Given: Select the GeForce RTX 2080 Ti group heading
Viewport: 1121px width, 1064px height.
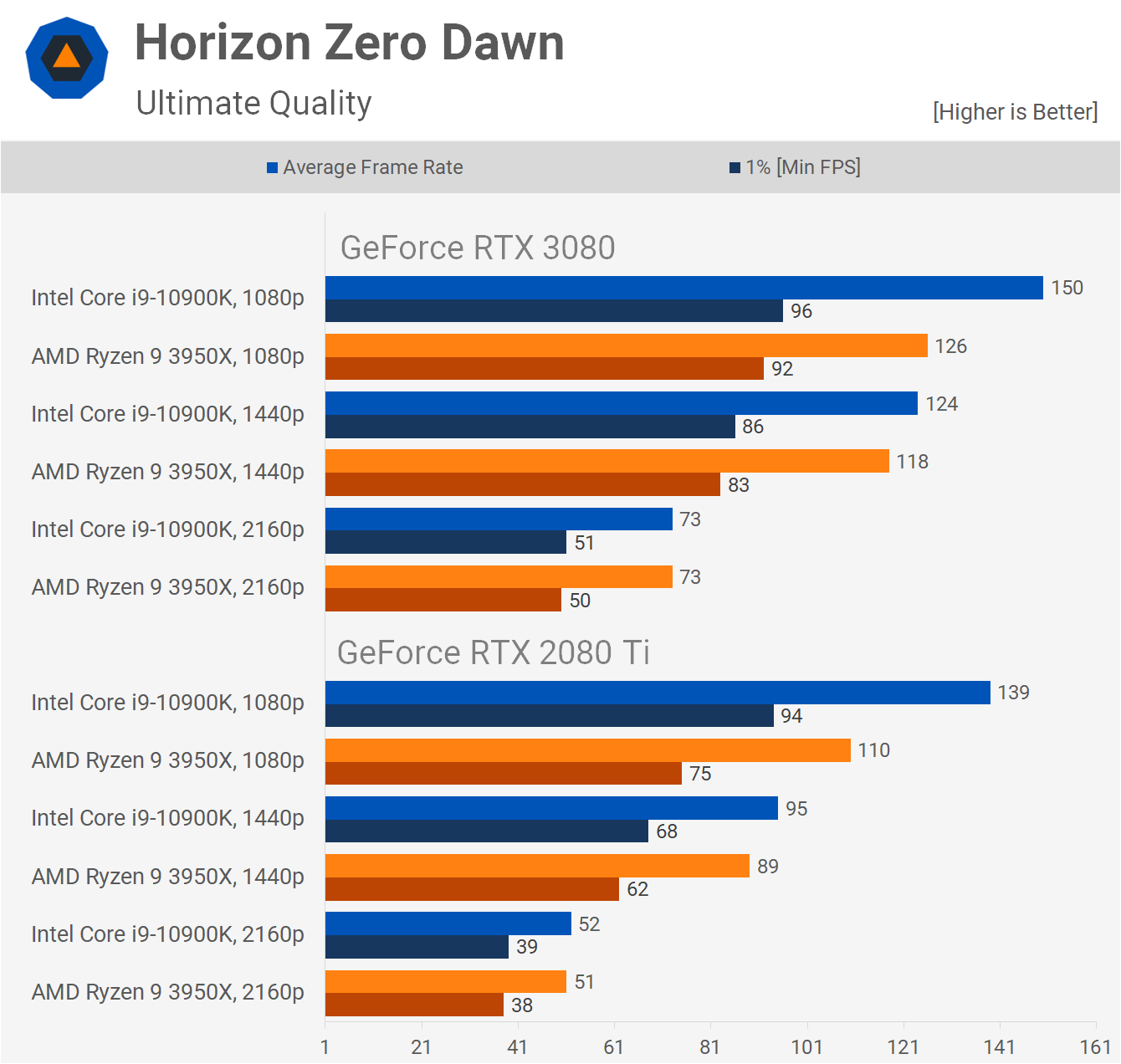Looking at the screenshot, I should pos(494,652).
